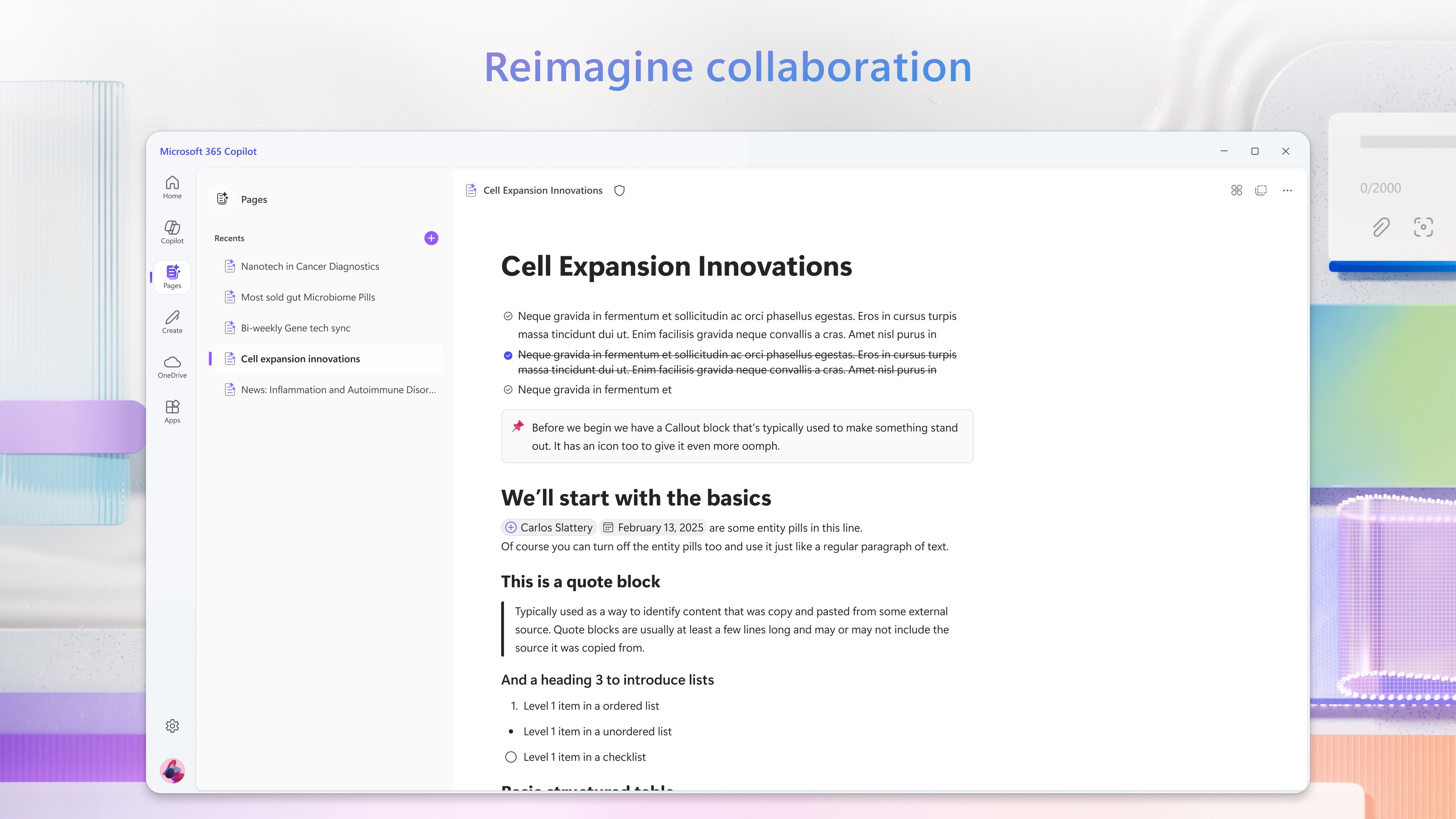The width and height of the screenshot is (1456, 819).
Task: Go to the Create section
Action: point(173,322)
